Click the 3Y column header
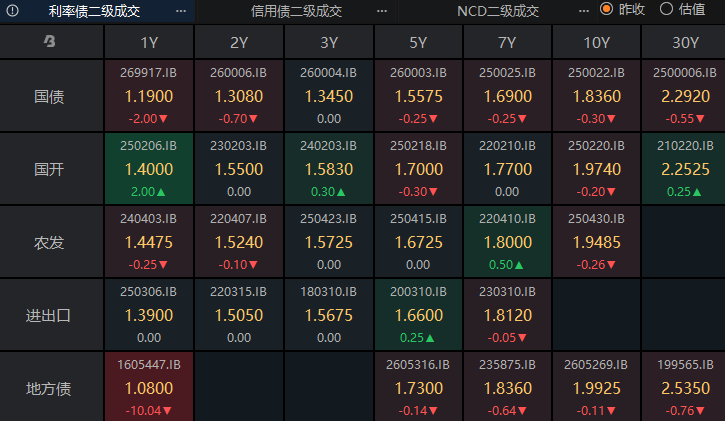The image size is (725, 421). [329, 42]
